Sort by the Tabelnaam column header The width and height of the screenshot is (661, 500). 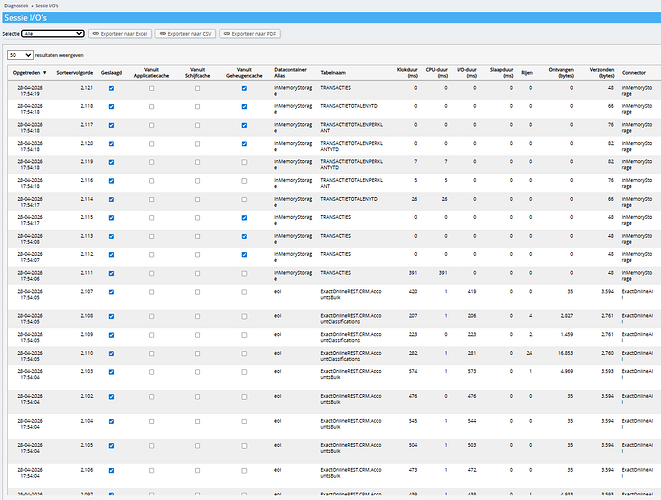point(333,73)
